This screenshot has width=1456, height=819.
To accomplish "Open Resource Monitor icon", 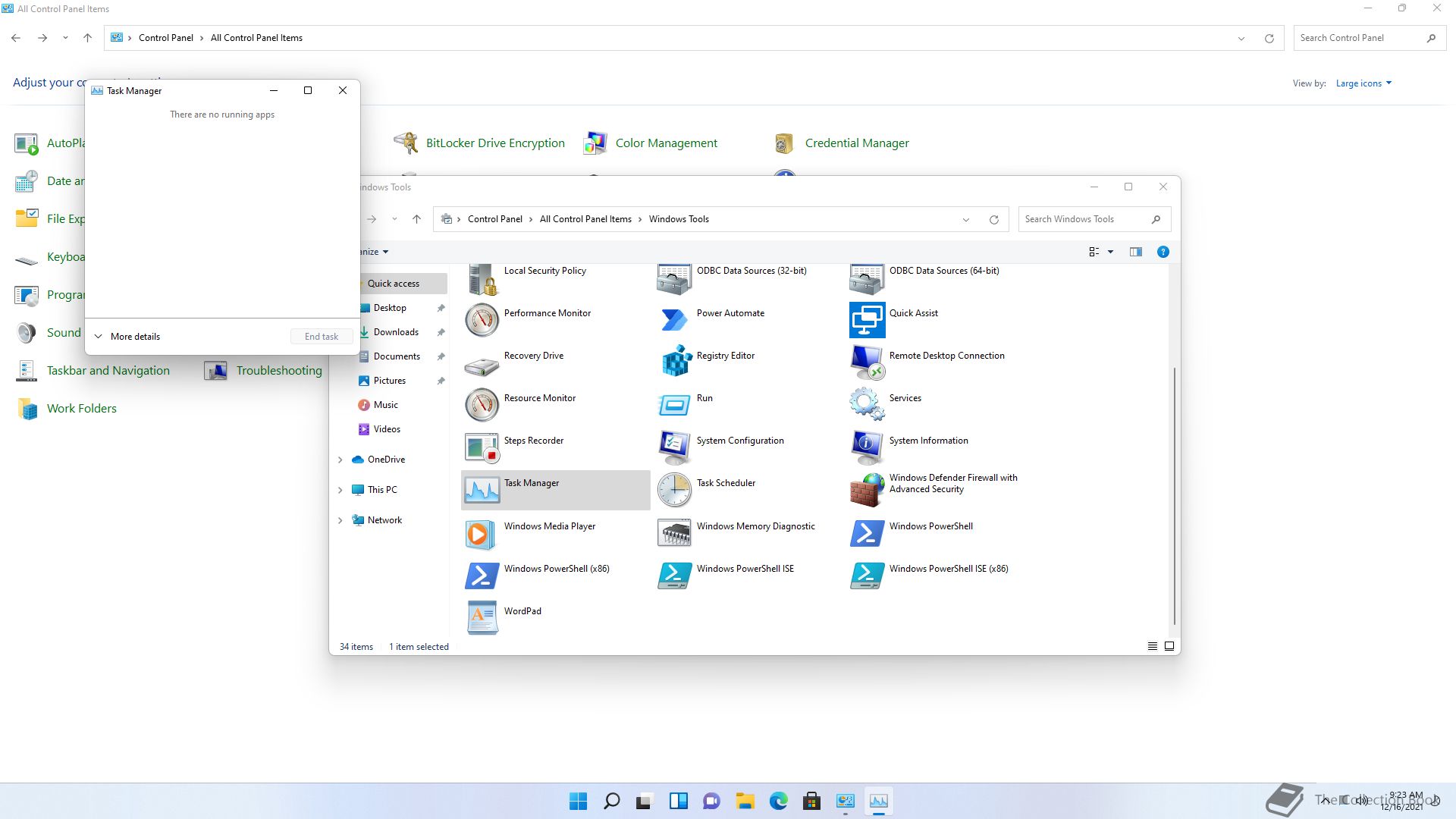I will pos(482,405).
